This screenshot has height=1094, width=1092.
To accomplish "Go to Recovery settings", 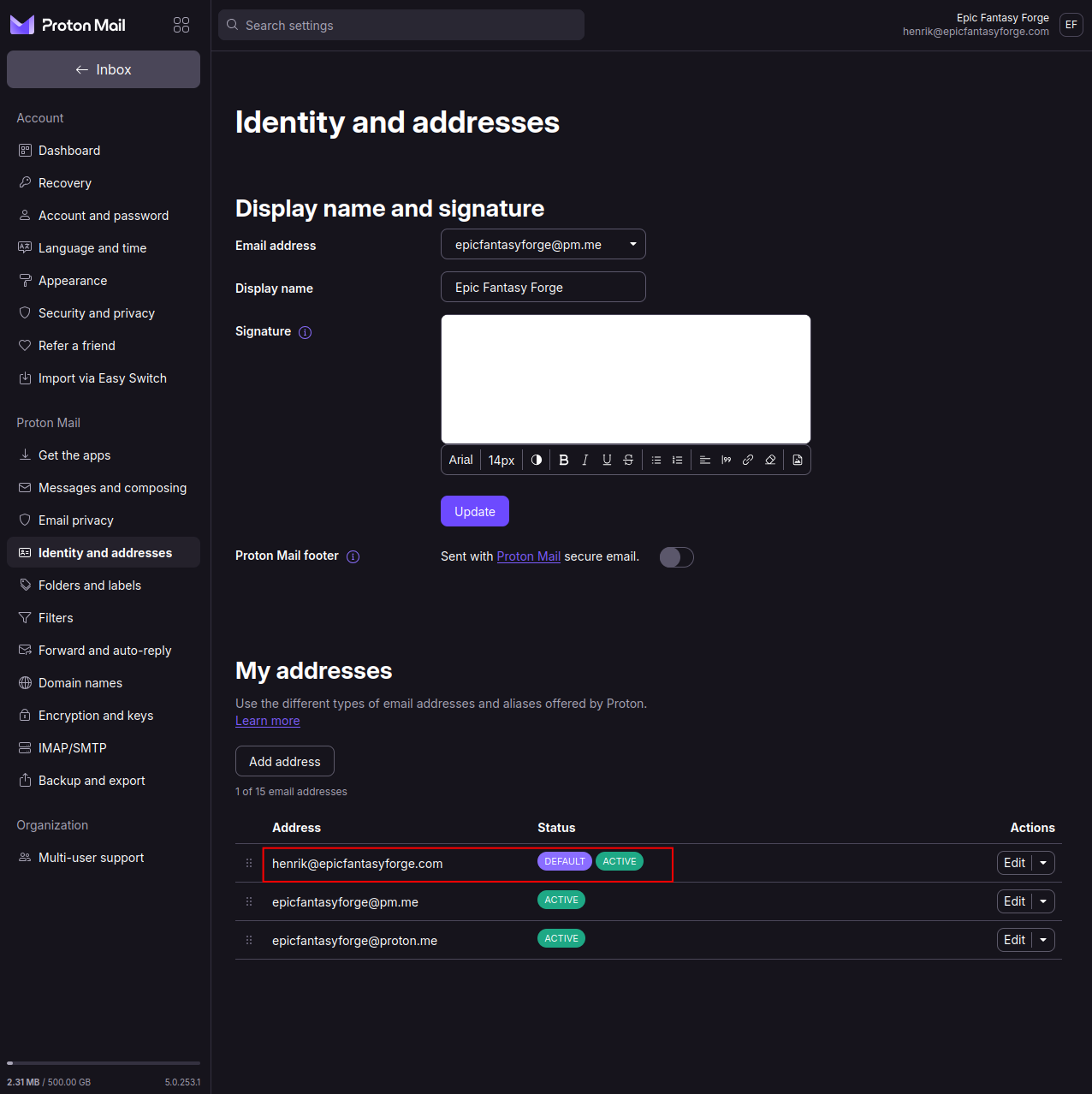I will coord(104,183).
